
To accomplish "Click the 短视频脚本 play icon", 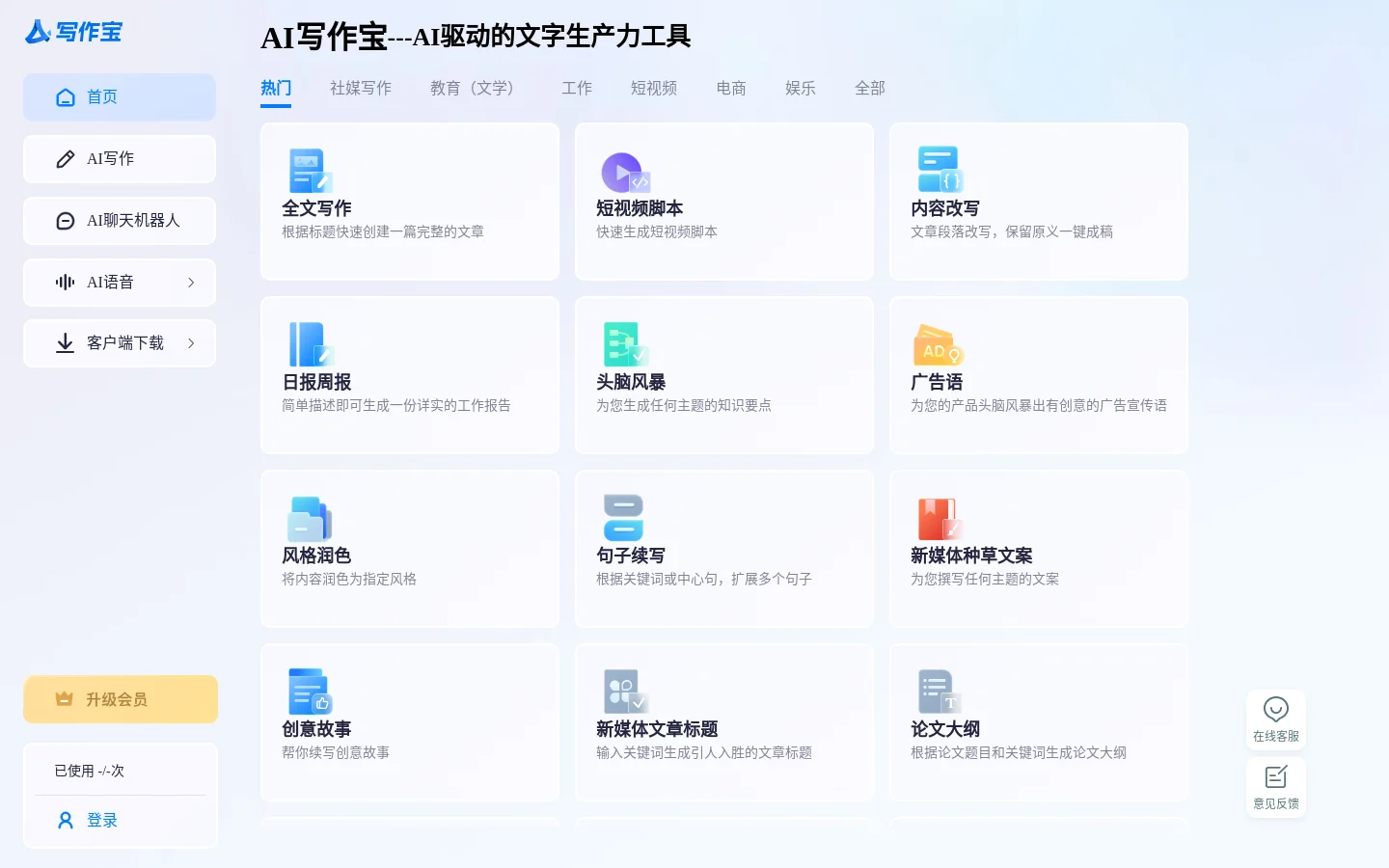I will click(625, 172).
